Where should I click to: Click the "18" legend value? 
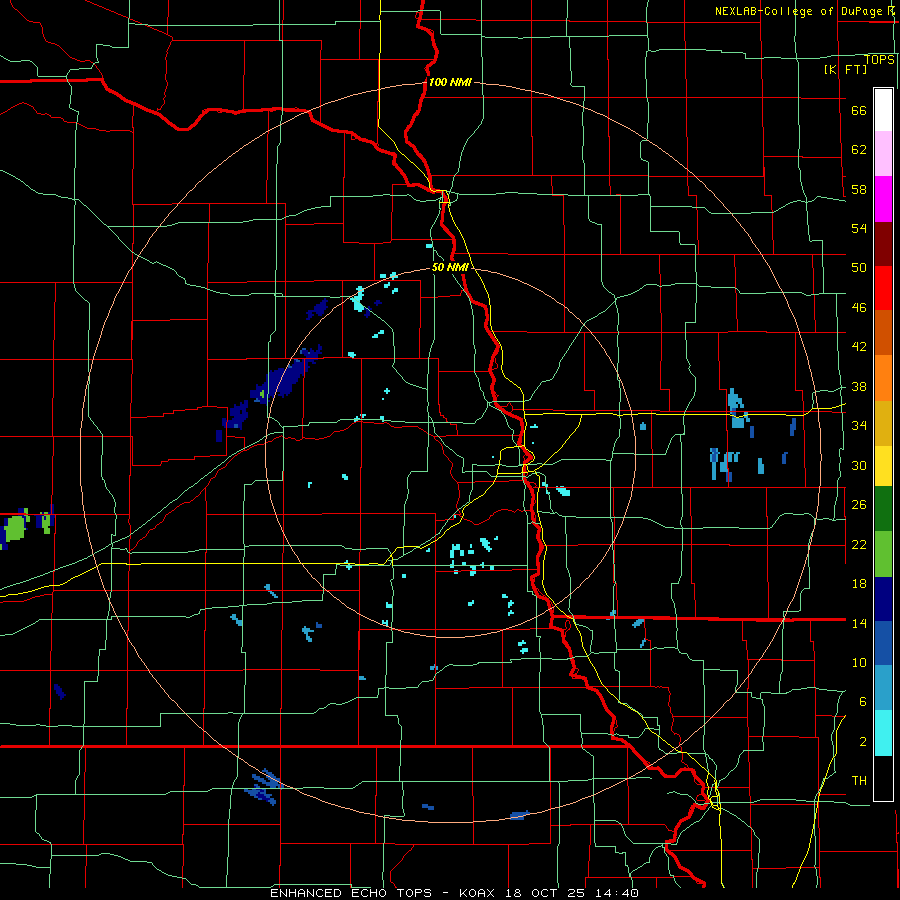pyautogui.click(x=859, y=584)
